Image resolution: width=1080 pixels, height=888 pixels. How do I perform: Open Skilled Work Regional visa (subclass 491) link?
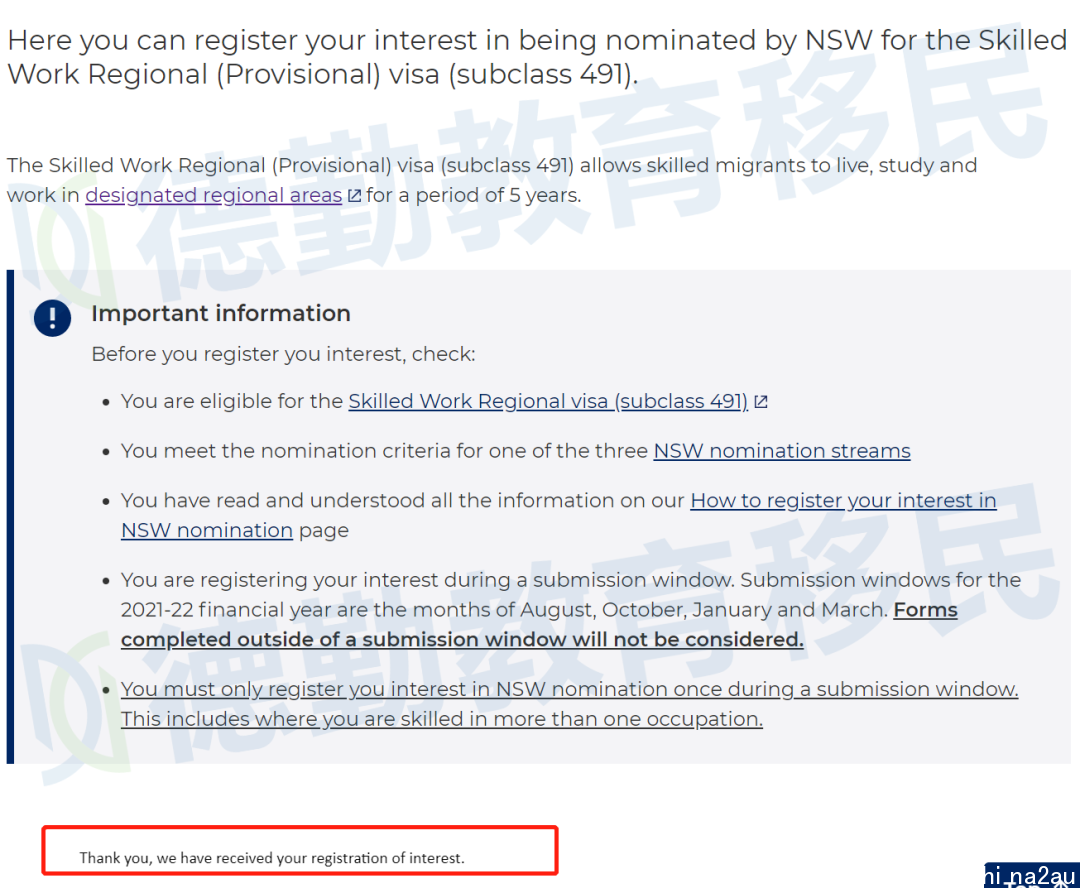(x=548, y=401)
